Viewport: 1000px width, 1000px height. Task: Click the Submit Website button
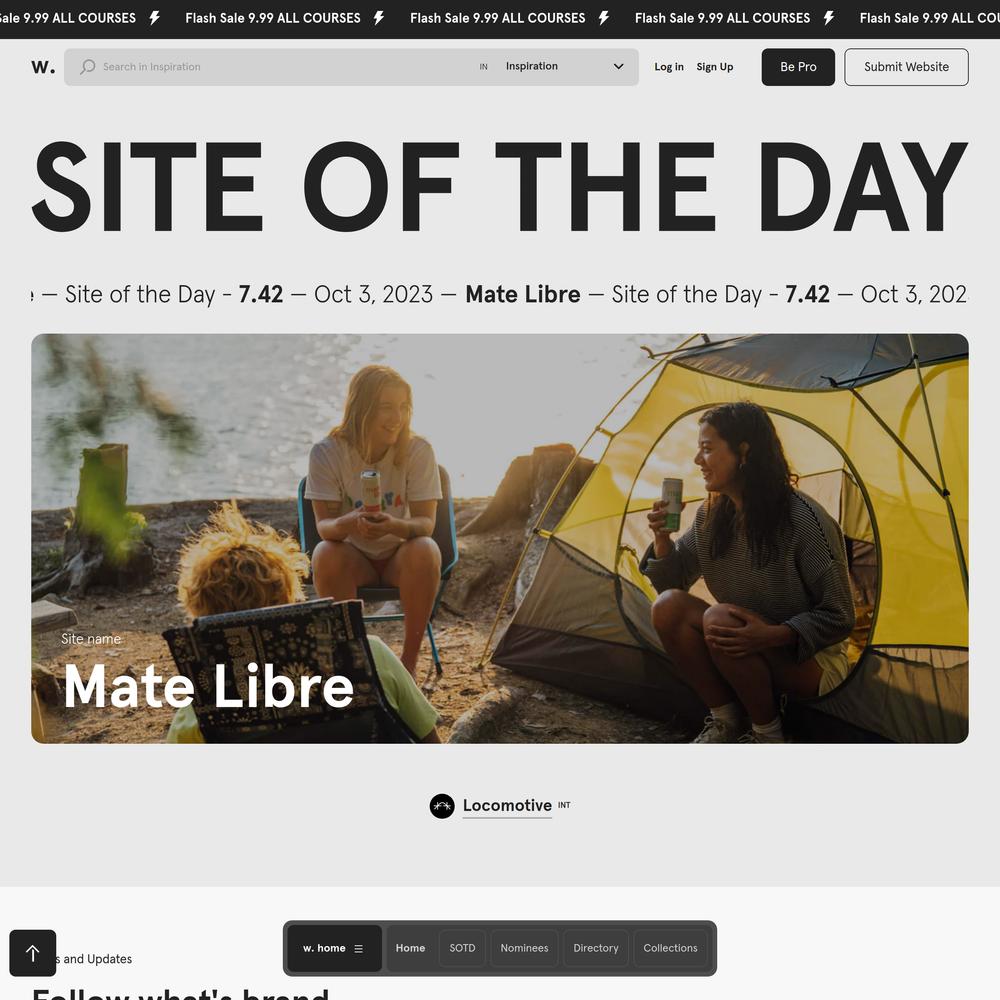pyautogui.click(x=906, y=67)
